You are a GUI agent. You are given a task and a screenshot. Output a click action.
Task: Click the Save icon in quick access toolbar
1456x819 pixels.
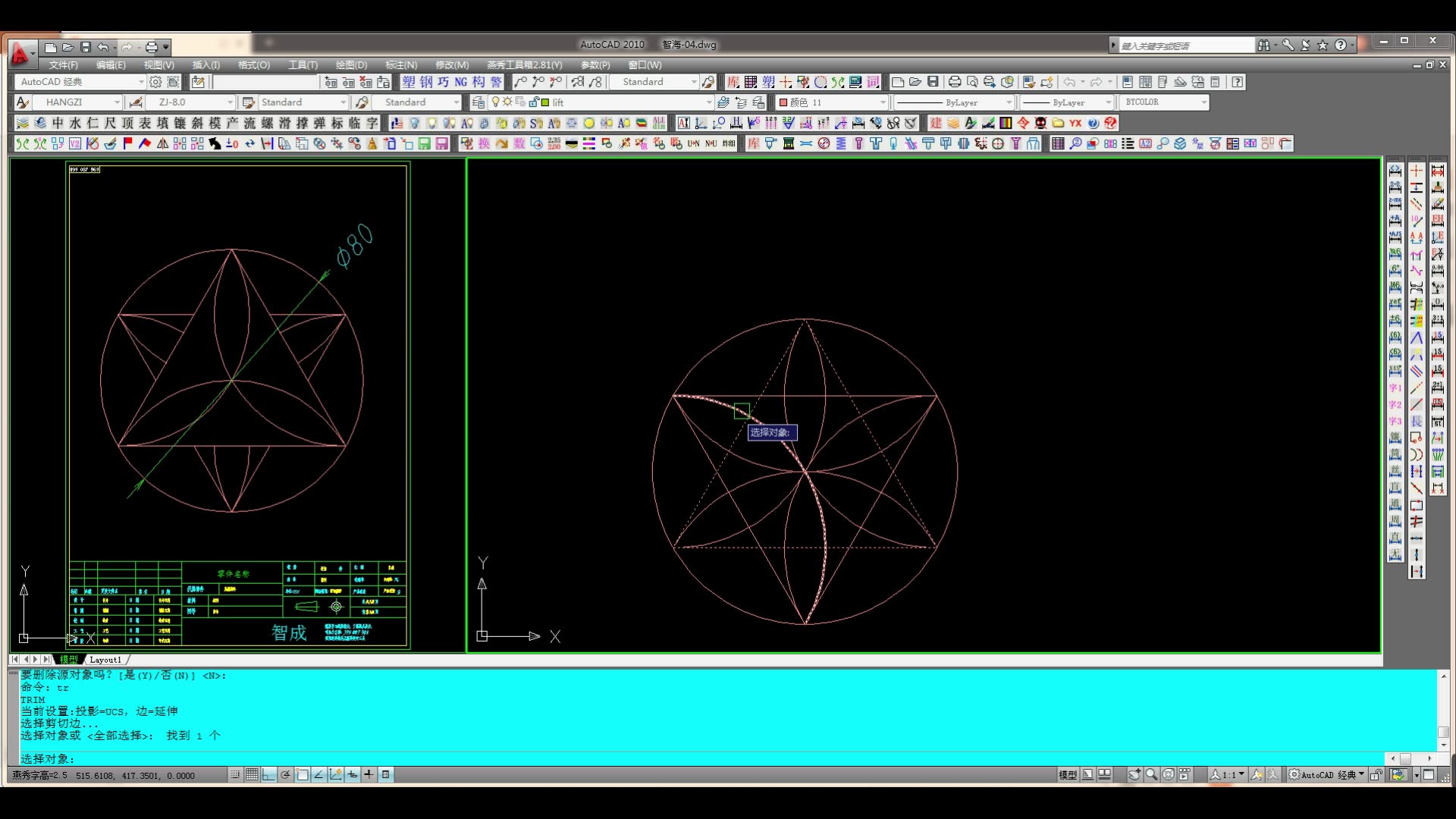[x=85, y=47]
